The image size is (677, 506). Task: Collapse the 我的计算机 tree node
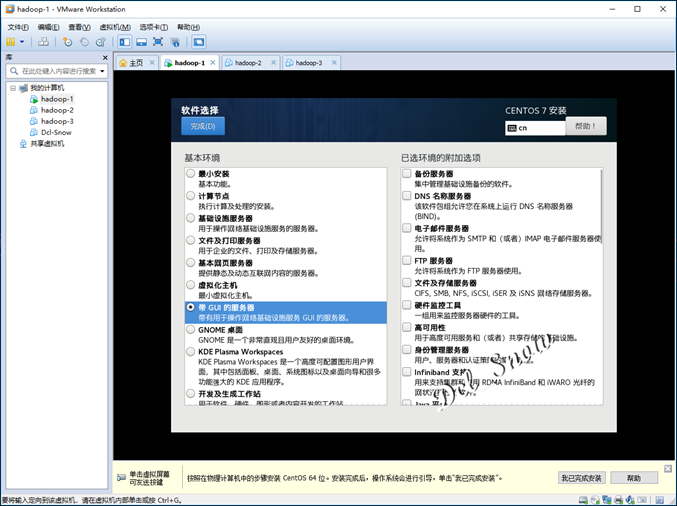(x=13, y=88)
